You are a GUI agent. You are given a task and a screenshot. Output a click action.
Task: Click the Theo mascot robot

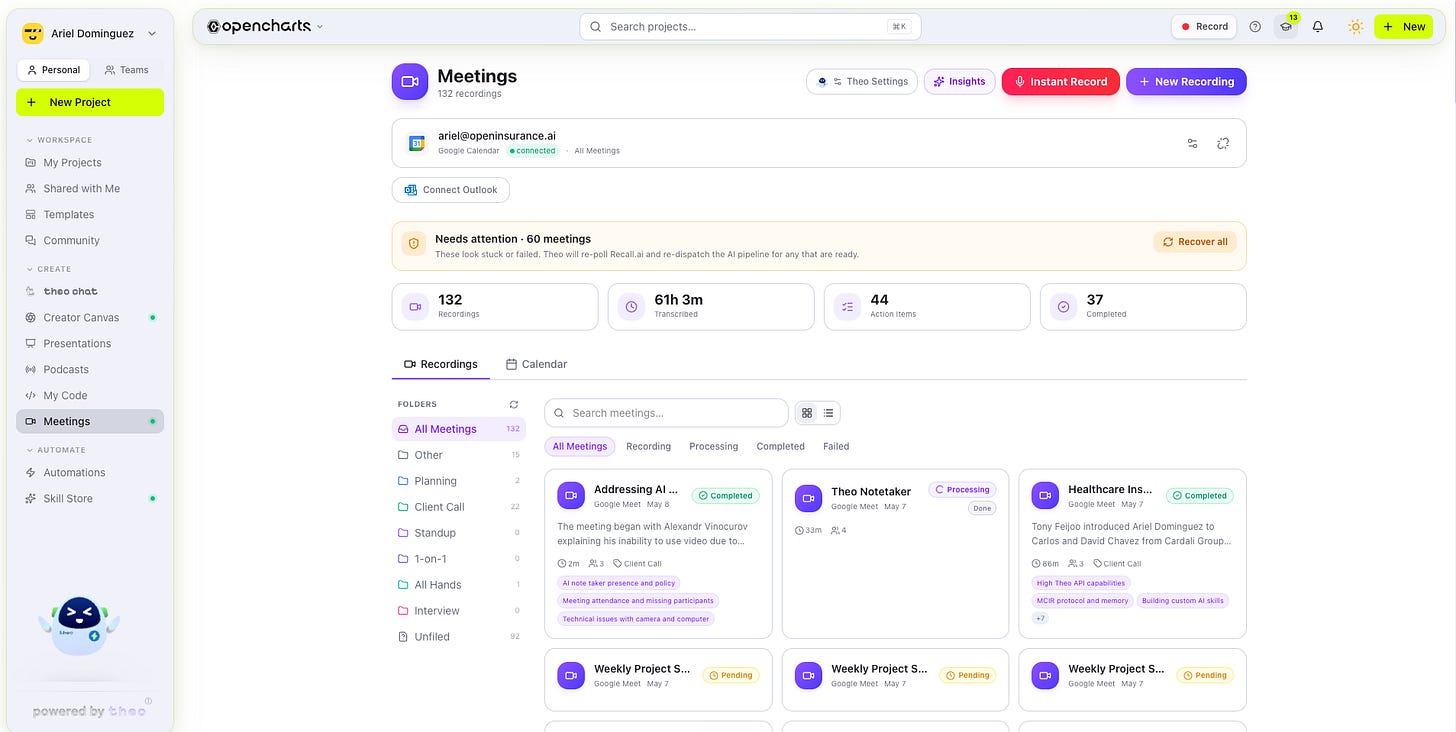point(79,627)
